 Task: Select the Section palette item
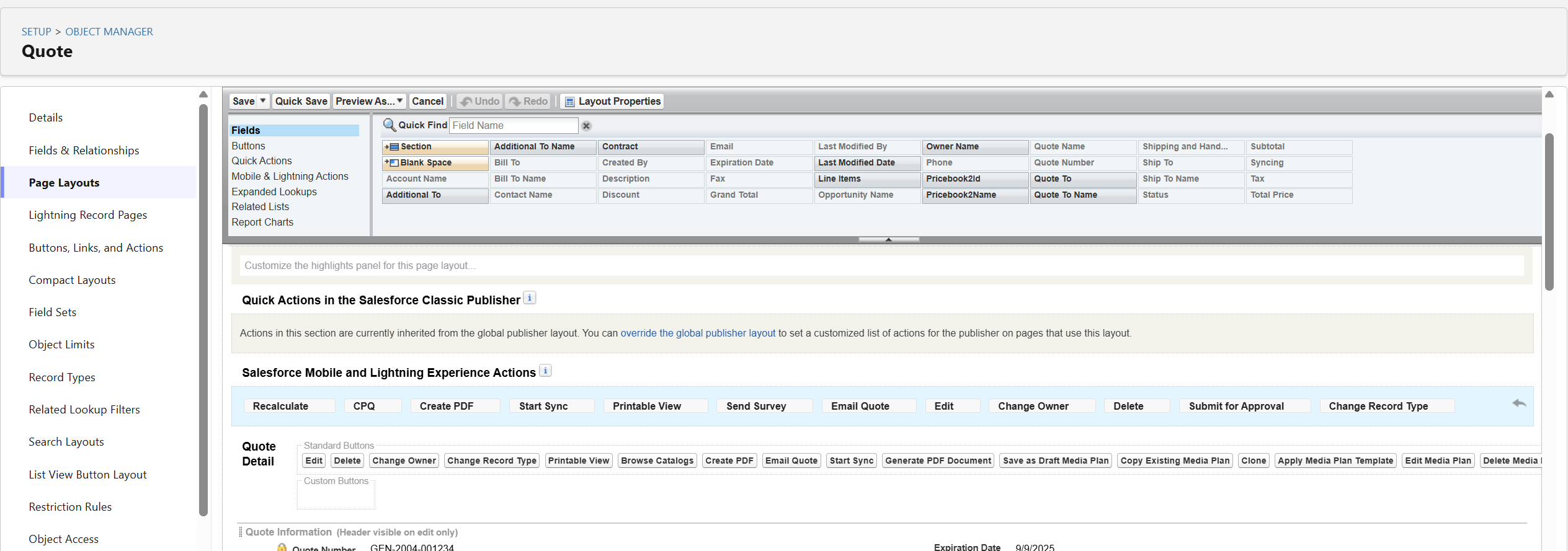[435, 147]
